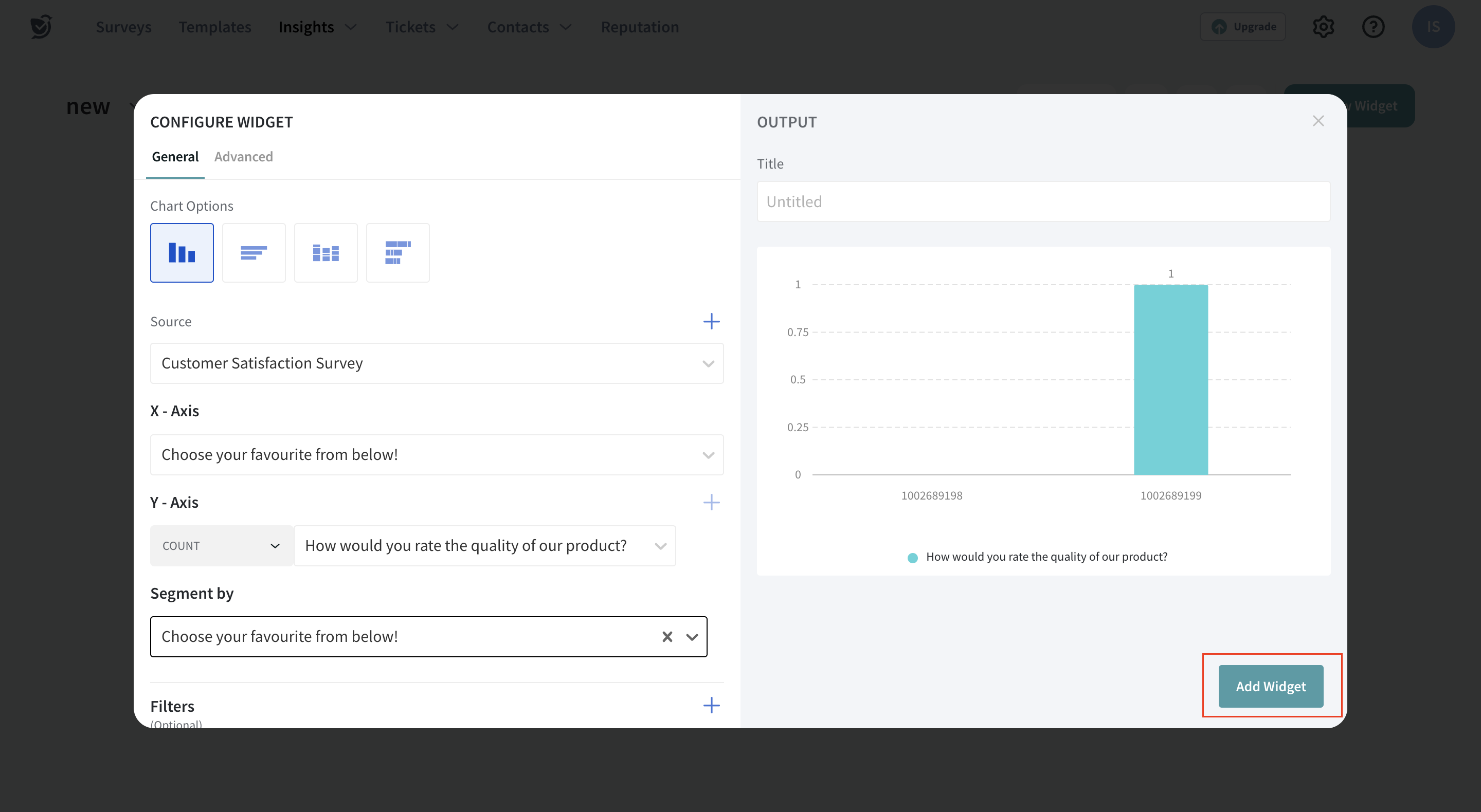Viewport: 1481px width, 812px height.
Task: Select the horizontal bar chart option
Action: click(x=254, y=253)
